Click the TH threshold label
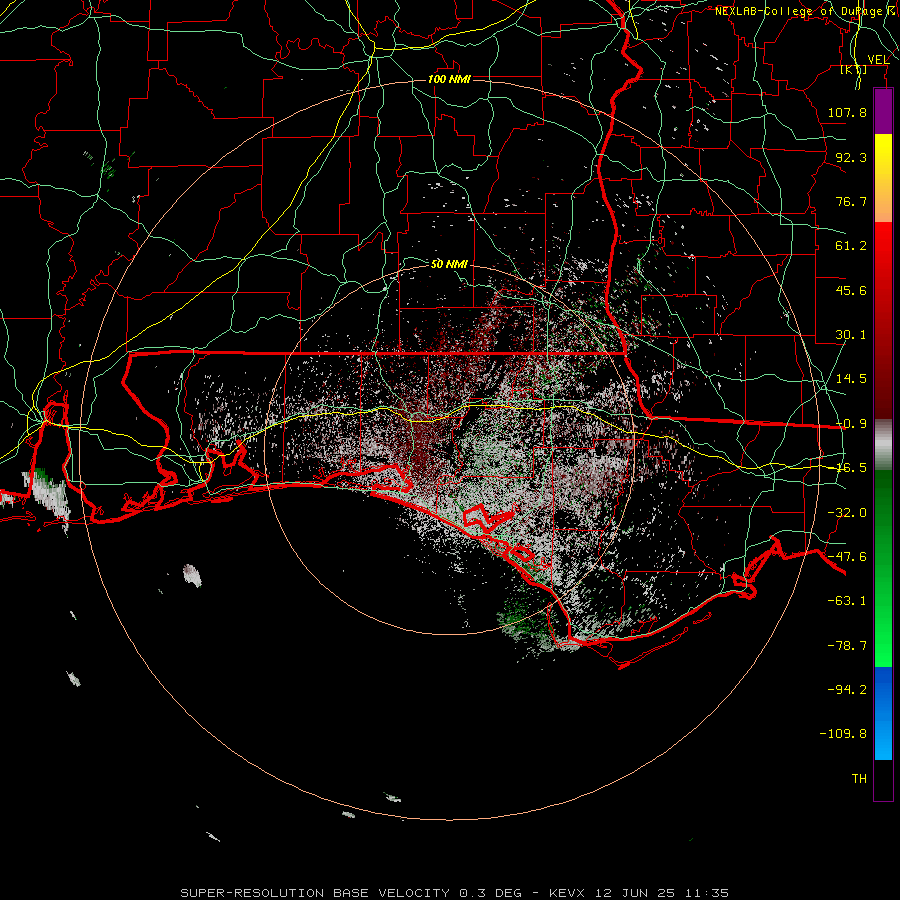Viewport: 900px width, 900px height. click(x=859, y=778)
